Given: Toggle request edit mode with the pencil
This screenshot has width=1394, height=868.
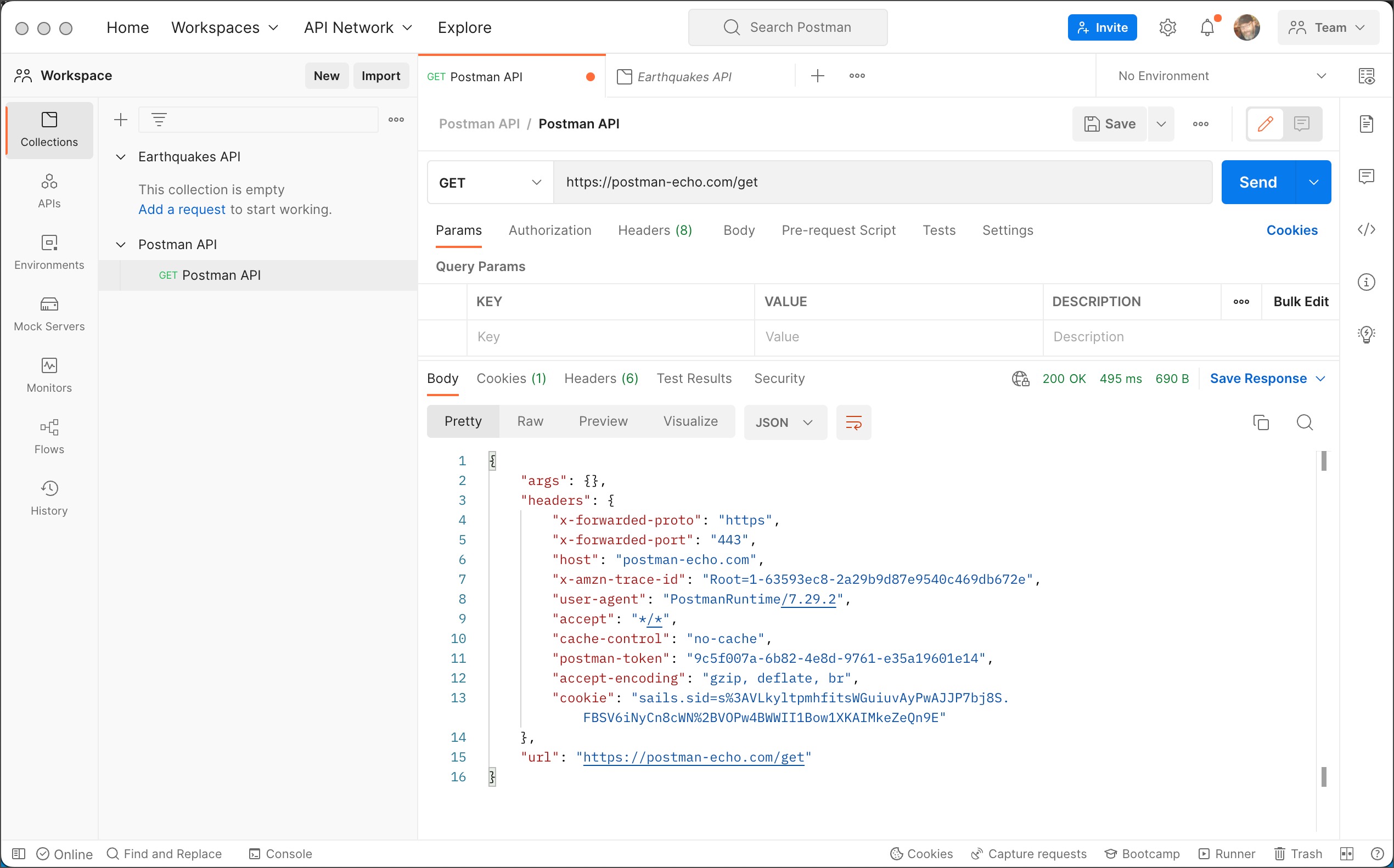Looking at the screenshot, I should 1265,123.
